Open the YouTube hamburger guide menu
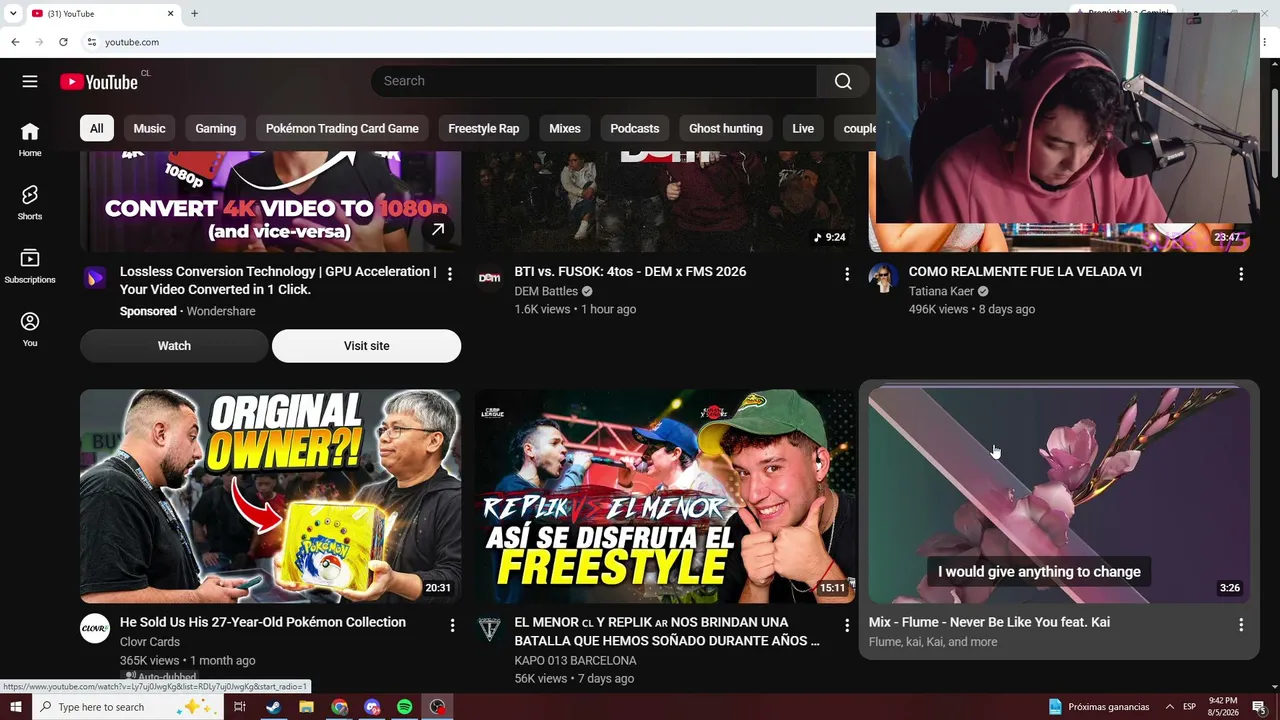This screenshot has width=1280, height=720. pos(30,81)
